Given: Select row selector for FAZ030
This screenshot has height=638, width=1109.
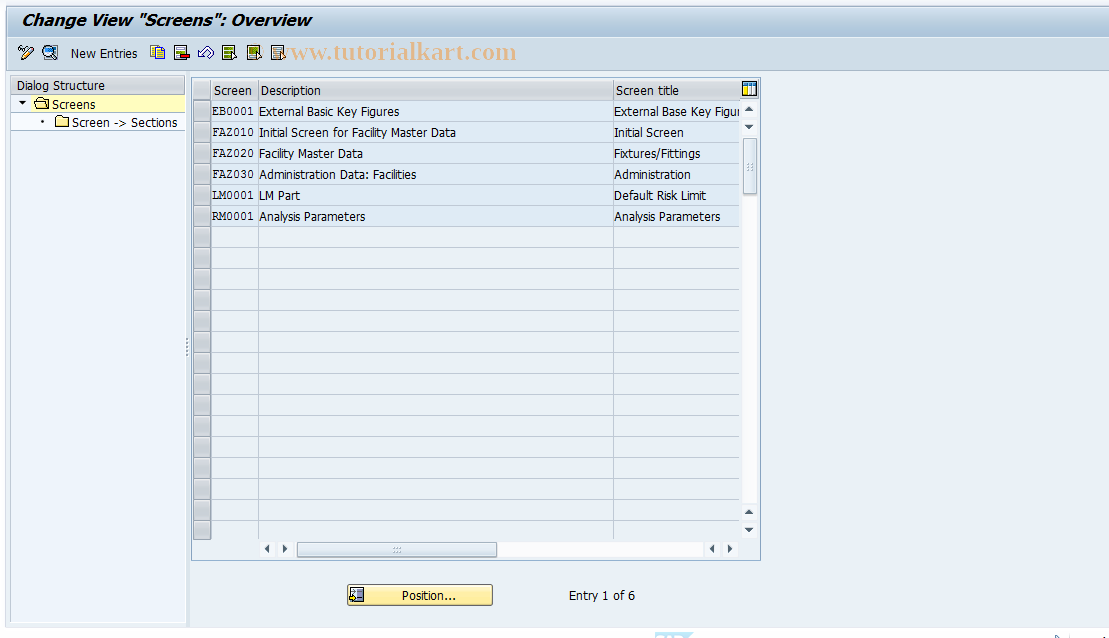Looking at the screenshot, I should point(202,174).
